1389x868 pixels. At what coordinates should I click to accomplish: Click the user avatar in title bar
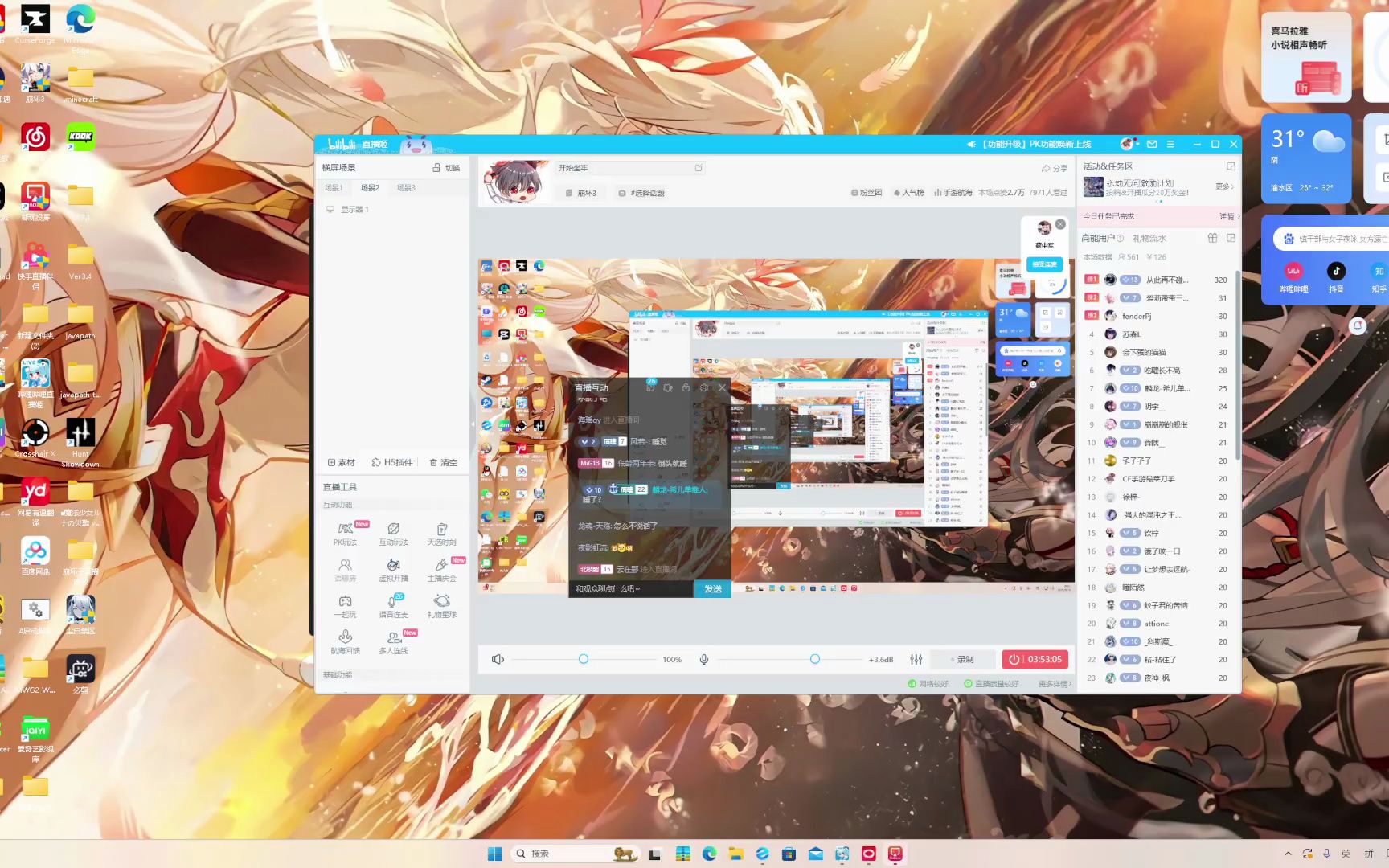click(x=1129, y=144)
